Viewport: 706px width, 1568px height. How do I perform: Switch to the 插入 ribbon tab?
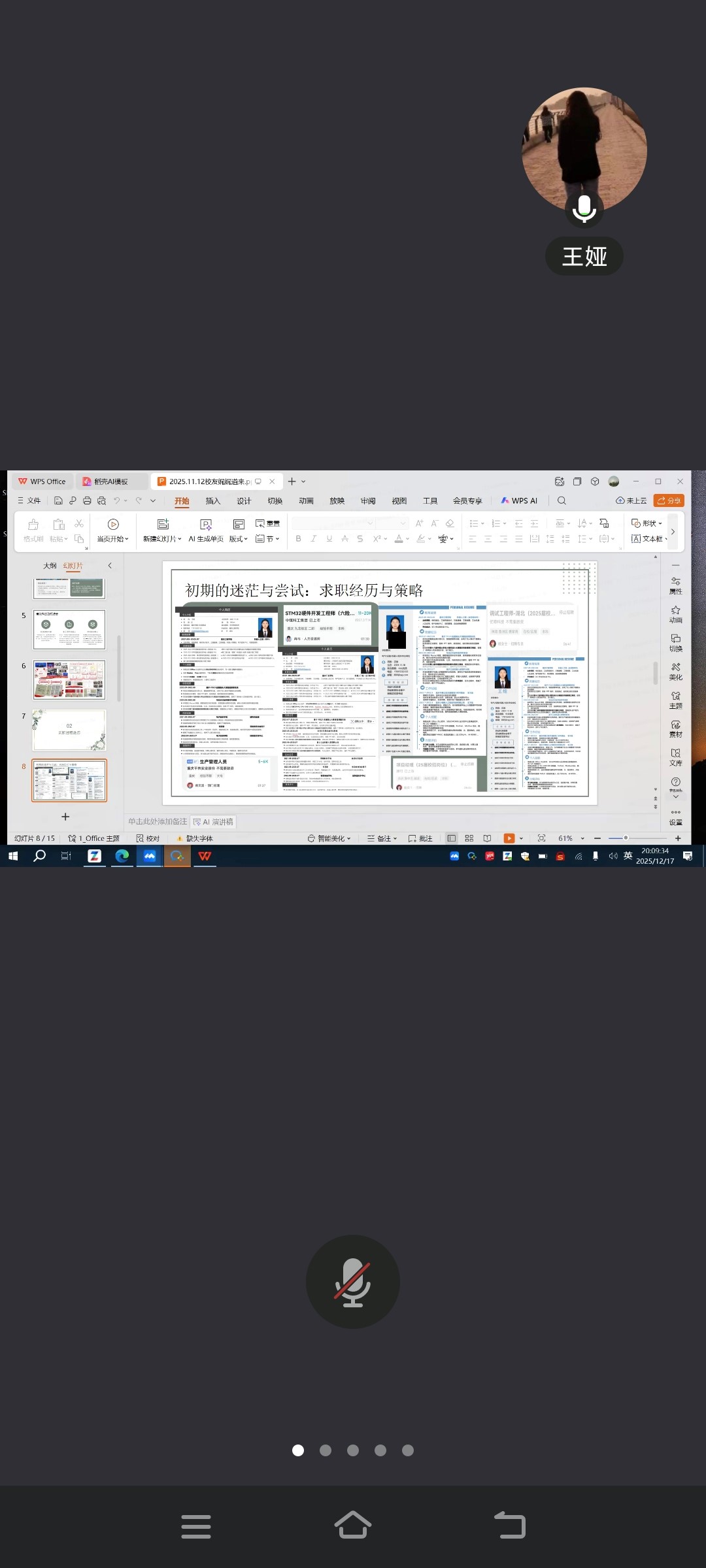(x=213, y=501)
